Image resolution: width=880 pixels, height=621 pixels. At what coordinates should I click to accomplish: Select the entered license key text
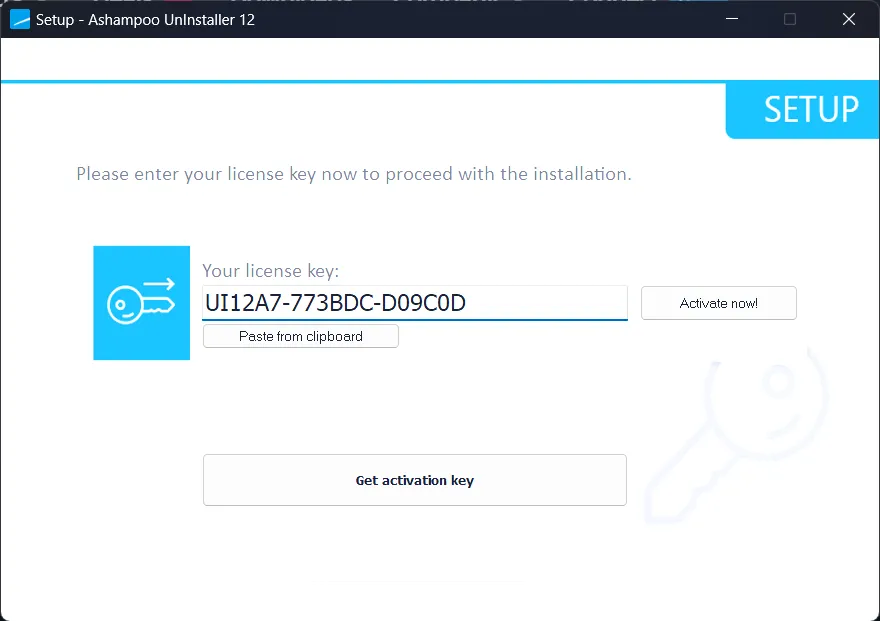point(335,302)
